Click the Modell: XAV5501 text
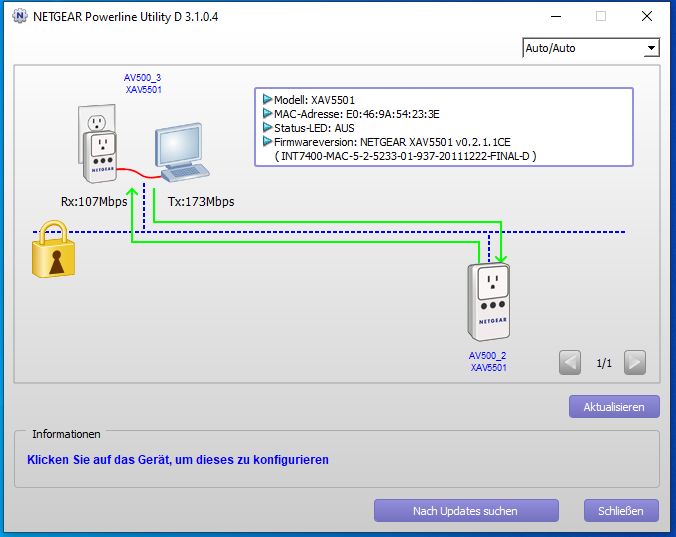676x537 pixels. click(314, 100)
